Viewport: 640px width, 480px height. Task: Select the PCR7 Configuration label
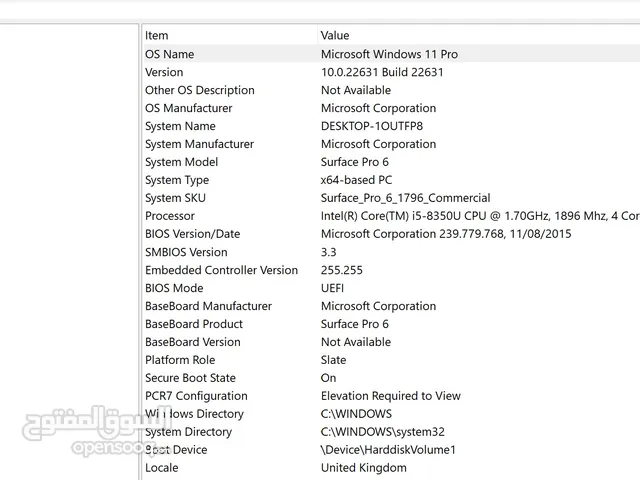tap(196, 396)
